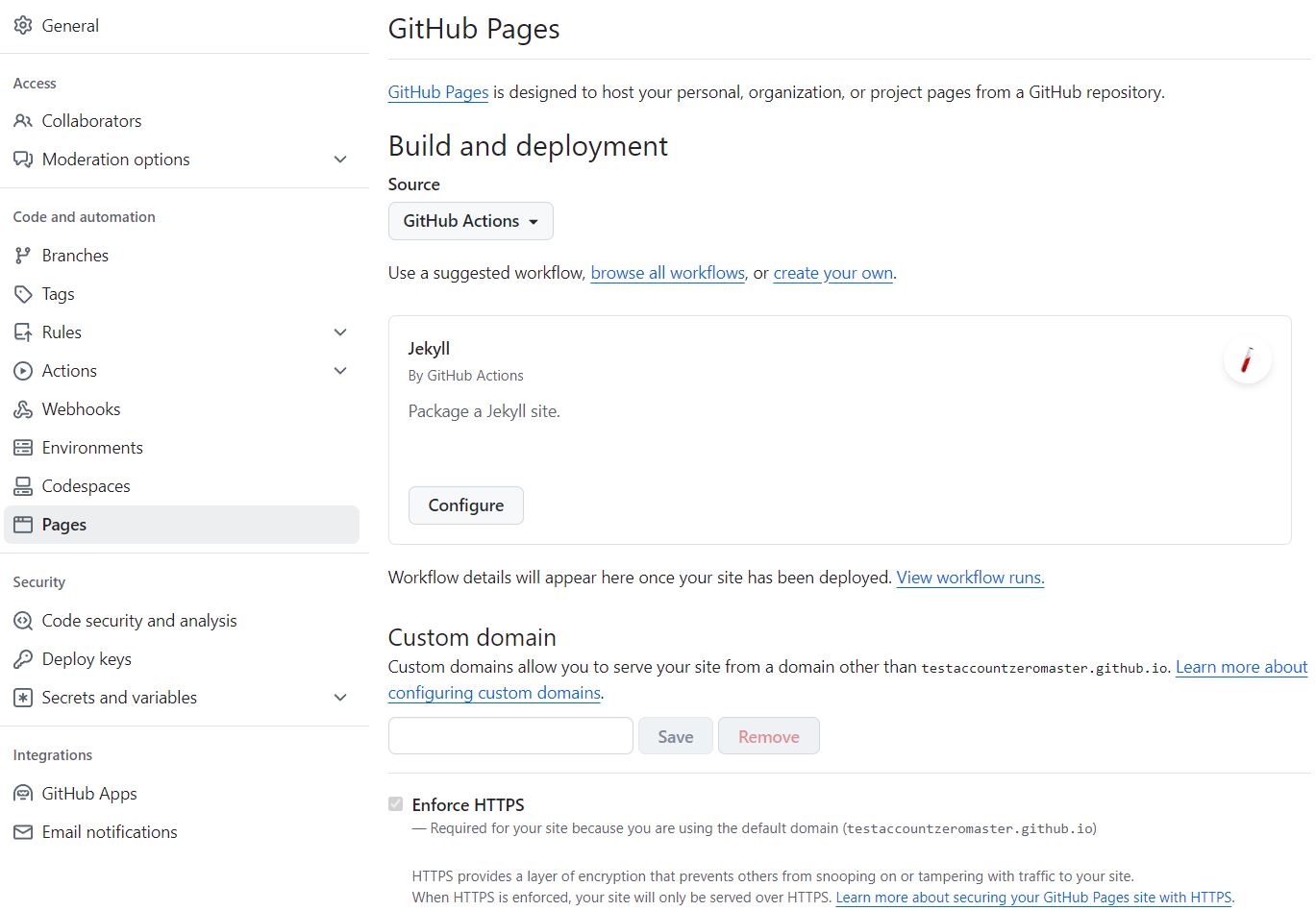1316x911 pixels.
Task: Open the GitHub Actions source dropdown
Action: point(471,221)
